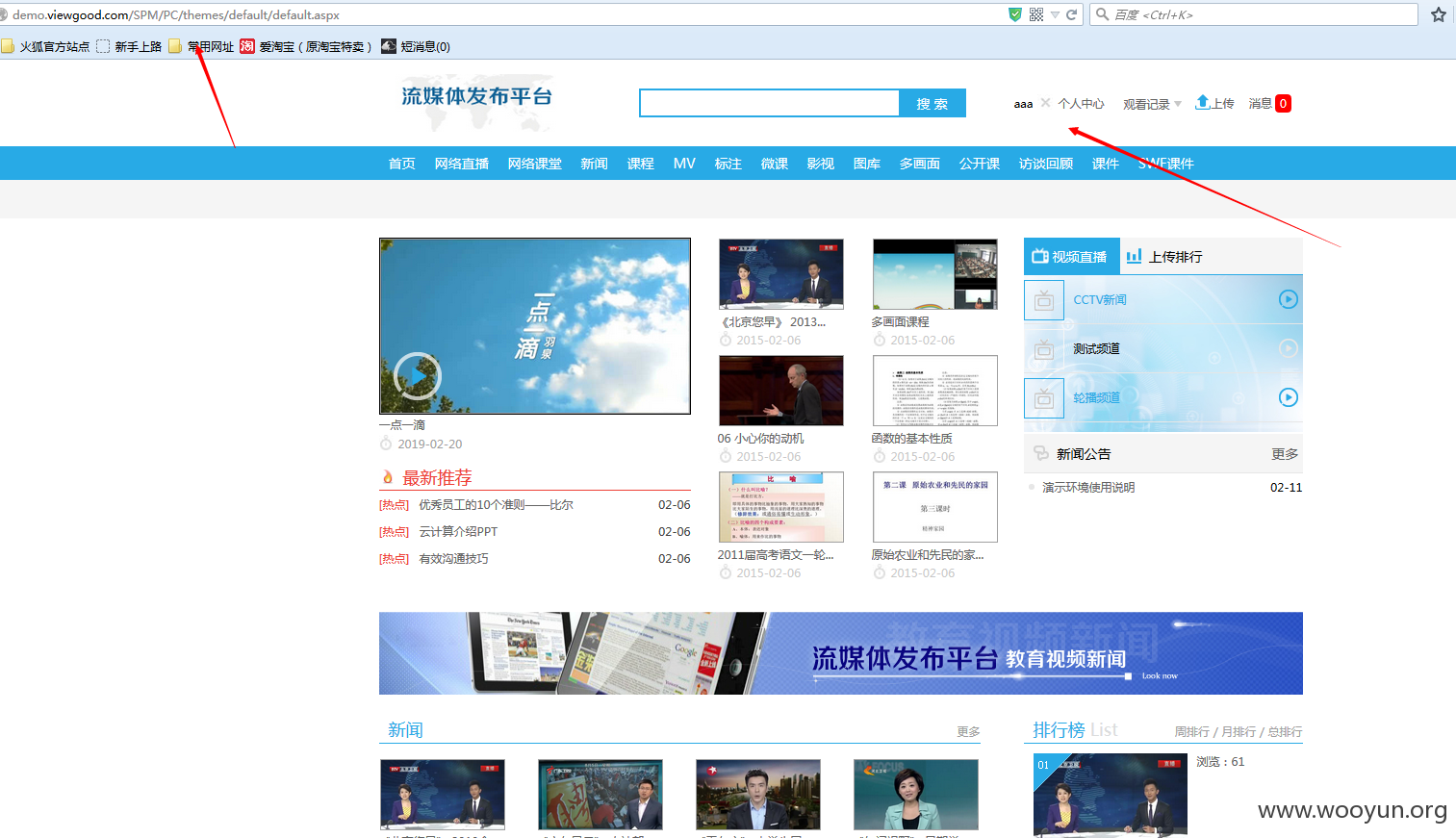The height and width of the screenshot is (838, 1456).
Task: Open rank 01 video thumbnail
Action: [x=1111, y=795]
